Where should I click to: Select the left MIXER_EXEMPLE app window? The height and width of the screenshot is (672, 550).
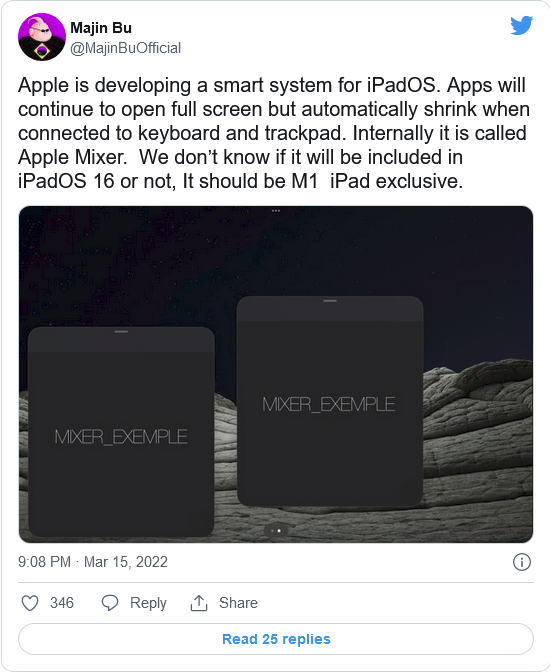121,432
